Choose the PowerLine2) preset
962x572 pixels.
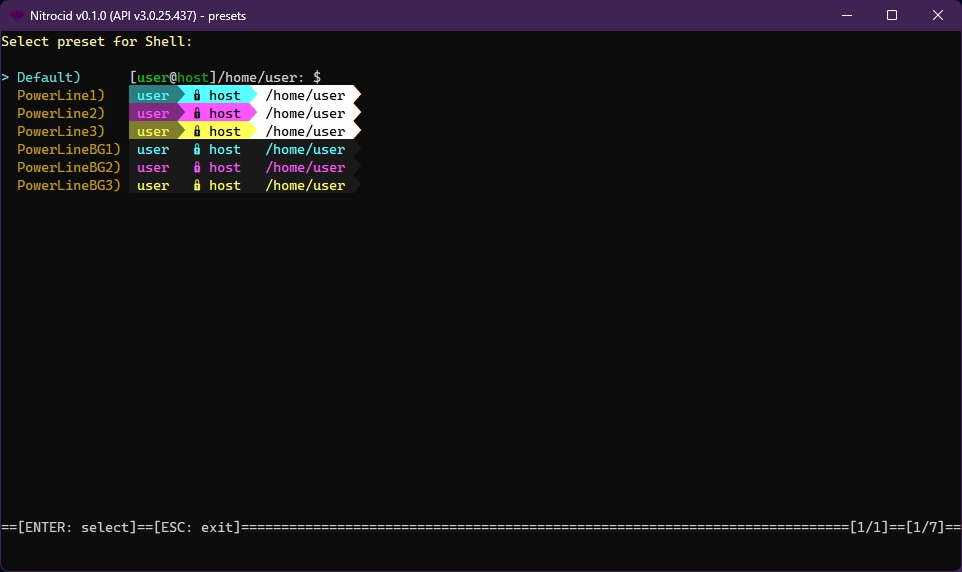[60, 114]
